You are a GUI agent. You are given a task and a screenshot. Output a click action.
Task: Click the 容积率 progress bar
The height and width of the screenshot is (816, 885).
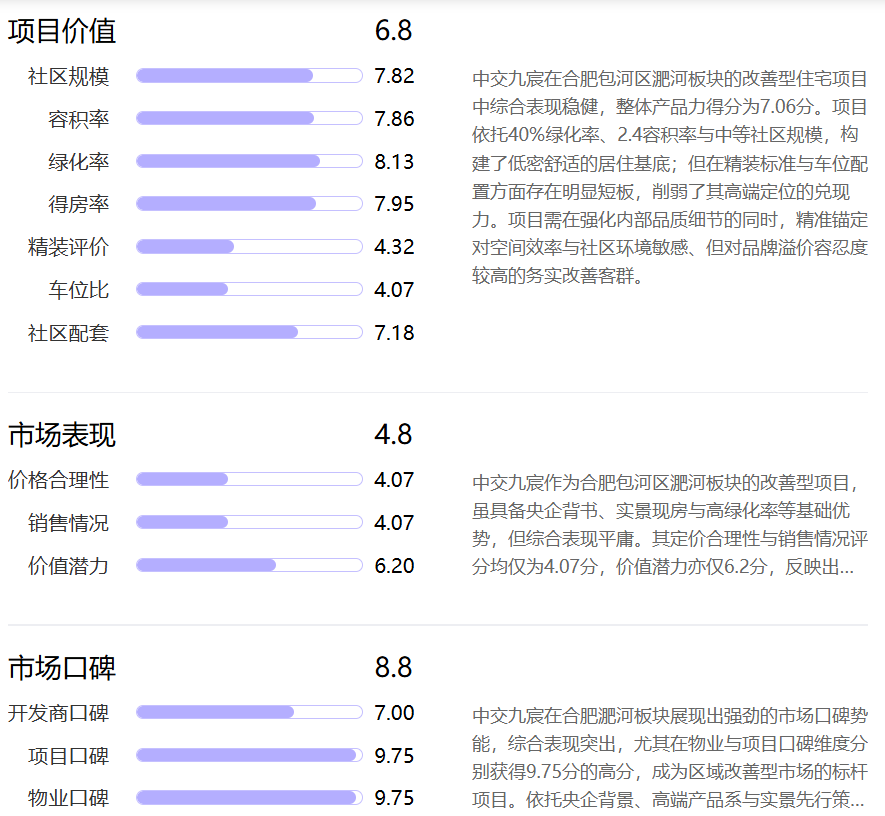(249, 119)
